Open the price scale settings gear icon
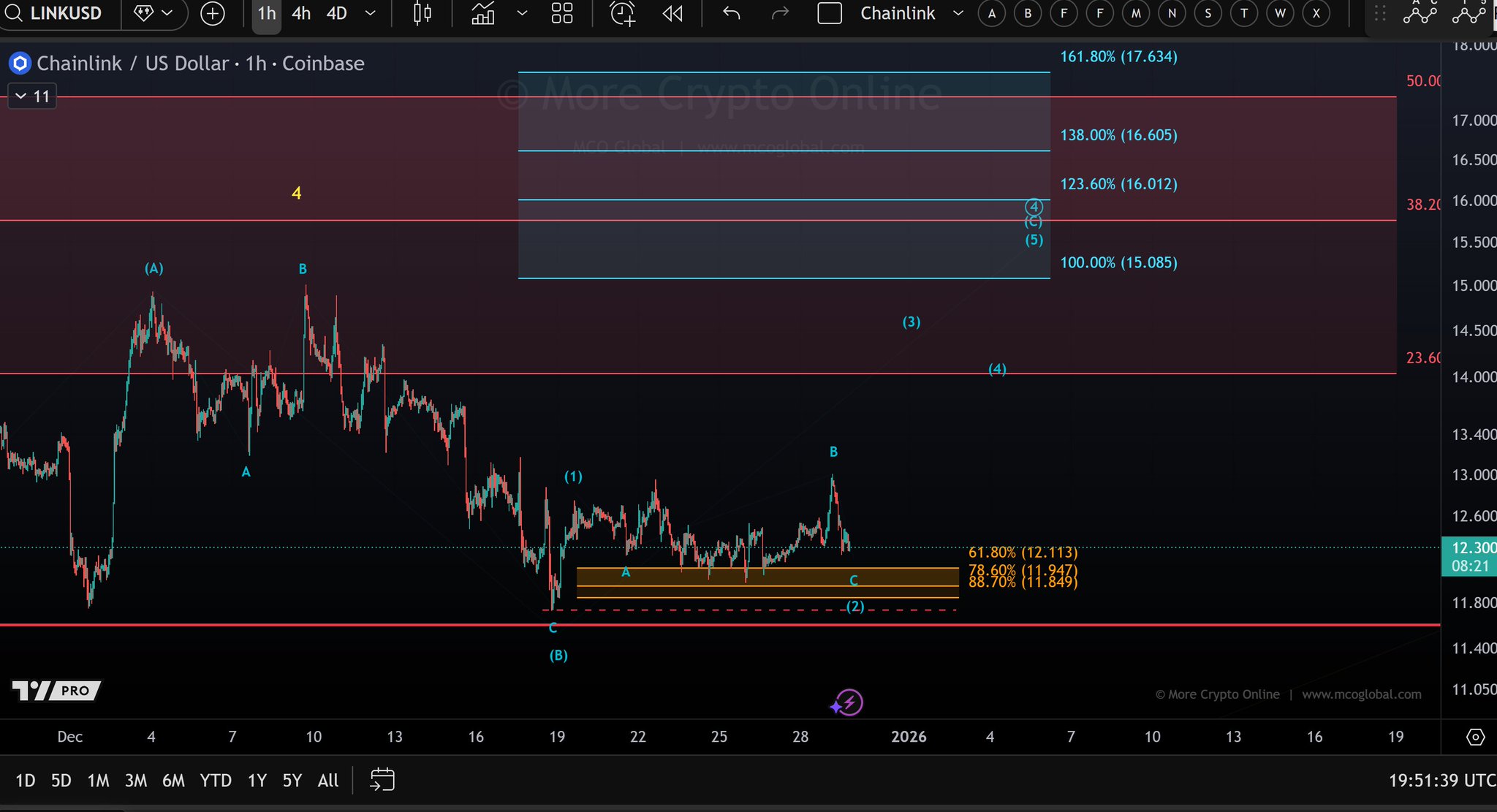This screenshot has height=812, width=1497. [1475, 737]
